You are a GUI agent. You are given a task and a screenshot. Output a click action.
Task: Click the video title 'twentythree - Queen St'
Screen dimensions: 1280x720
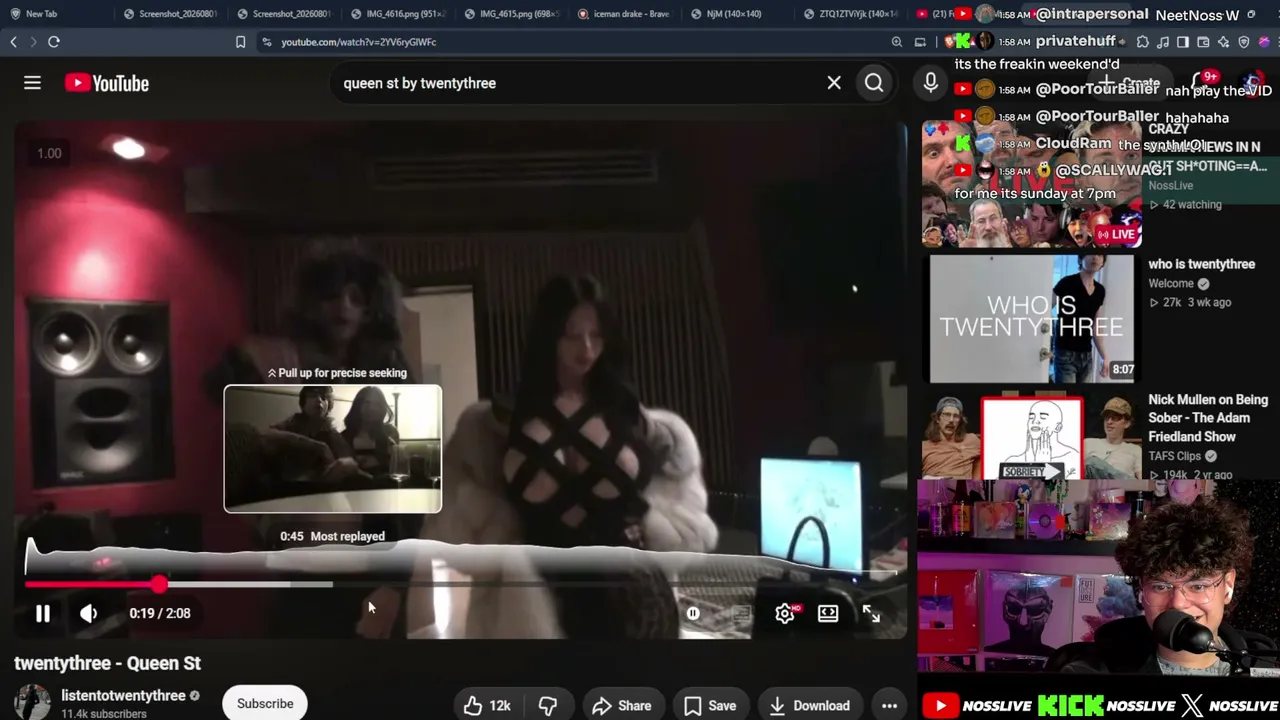coord(107,664)
